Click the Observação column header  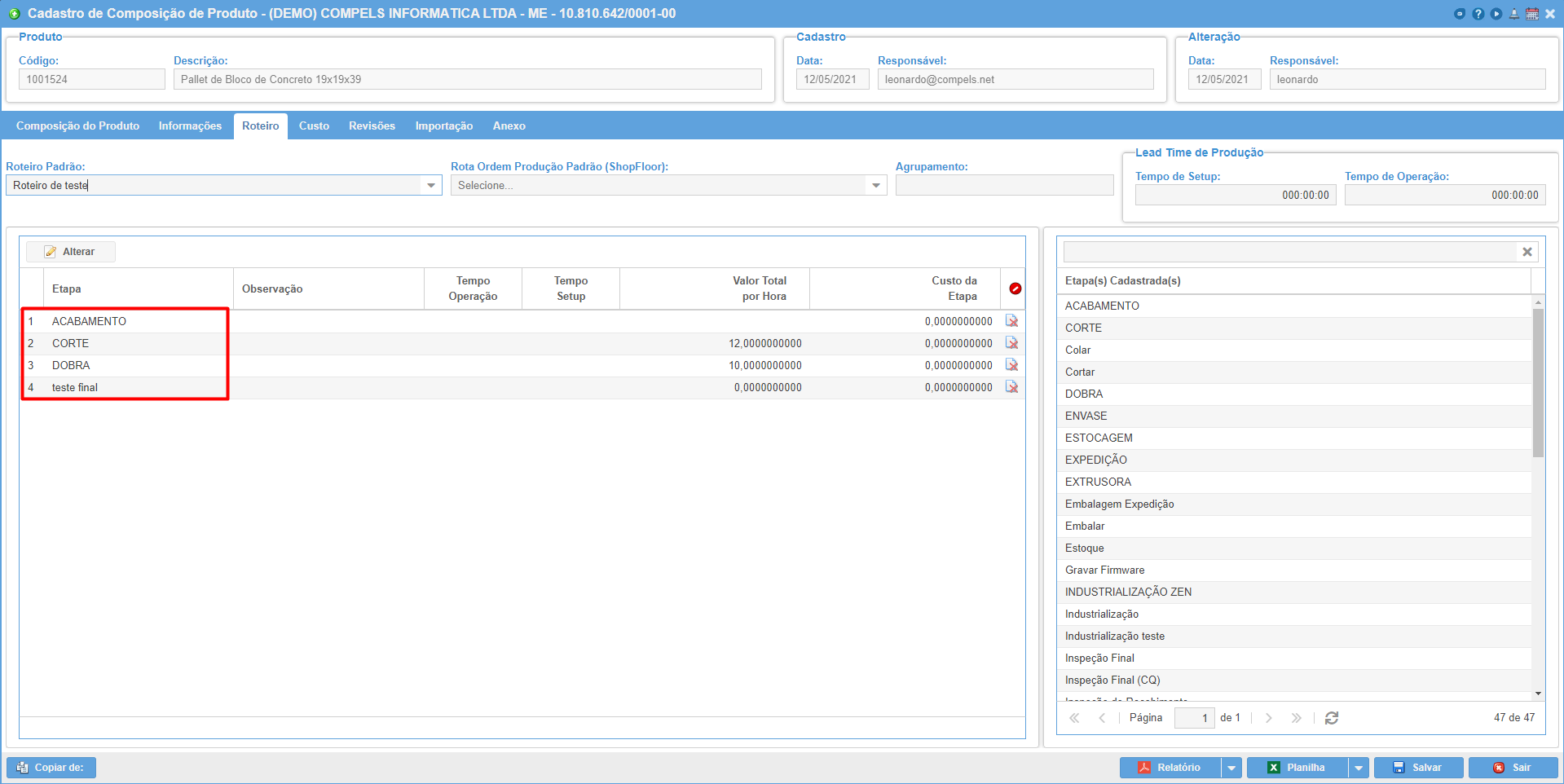[x=328, y=288]
